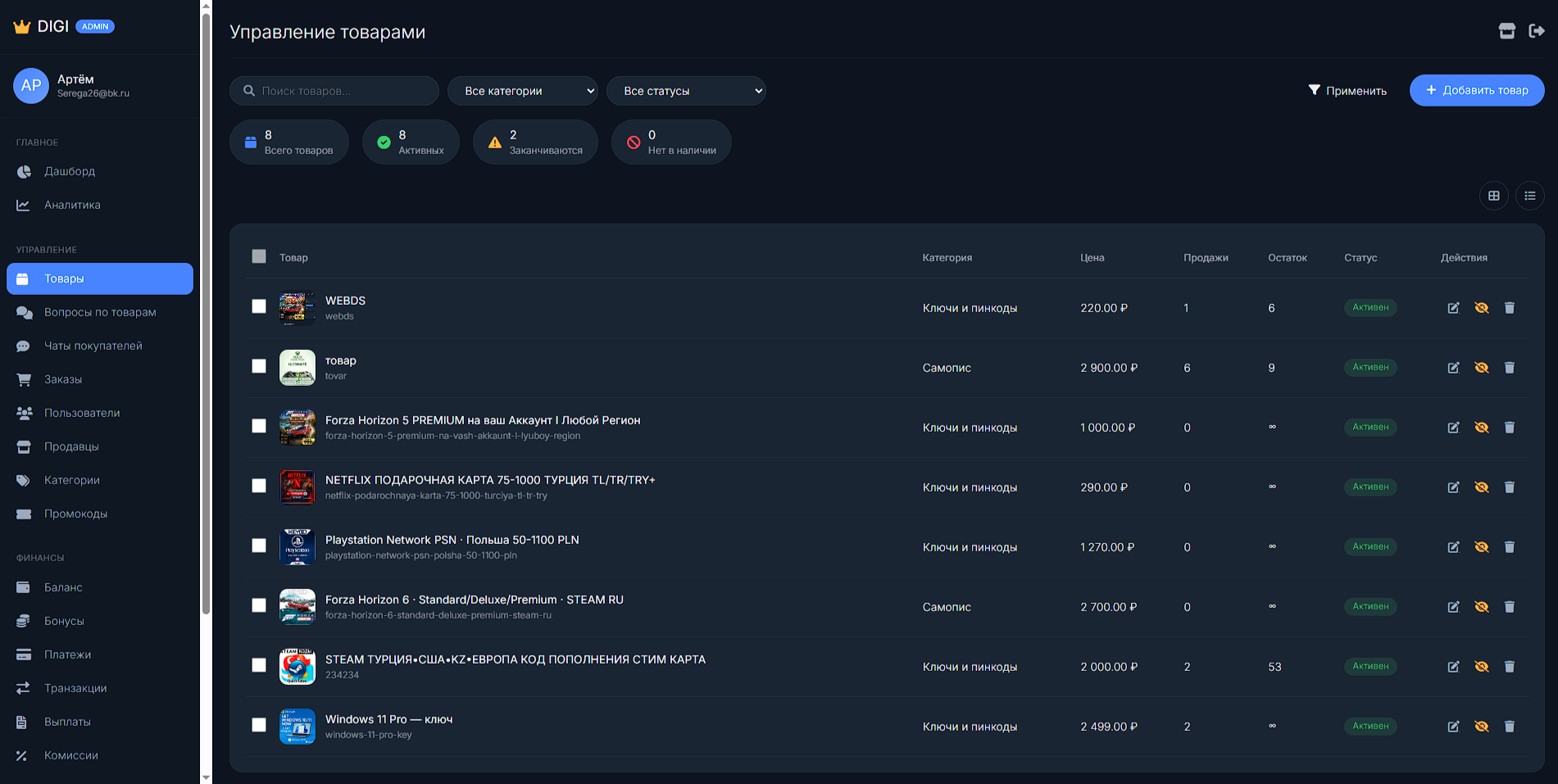Open the Все категории dropdown
This screenshot has width=1558, height=784.
click(523, 91)
